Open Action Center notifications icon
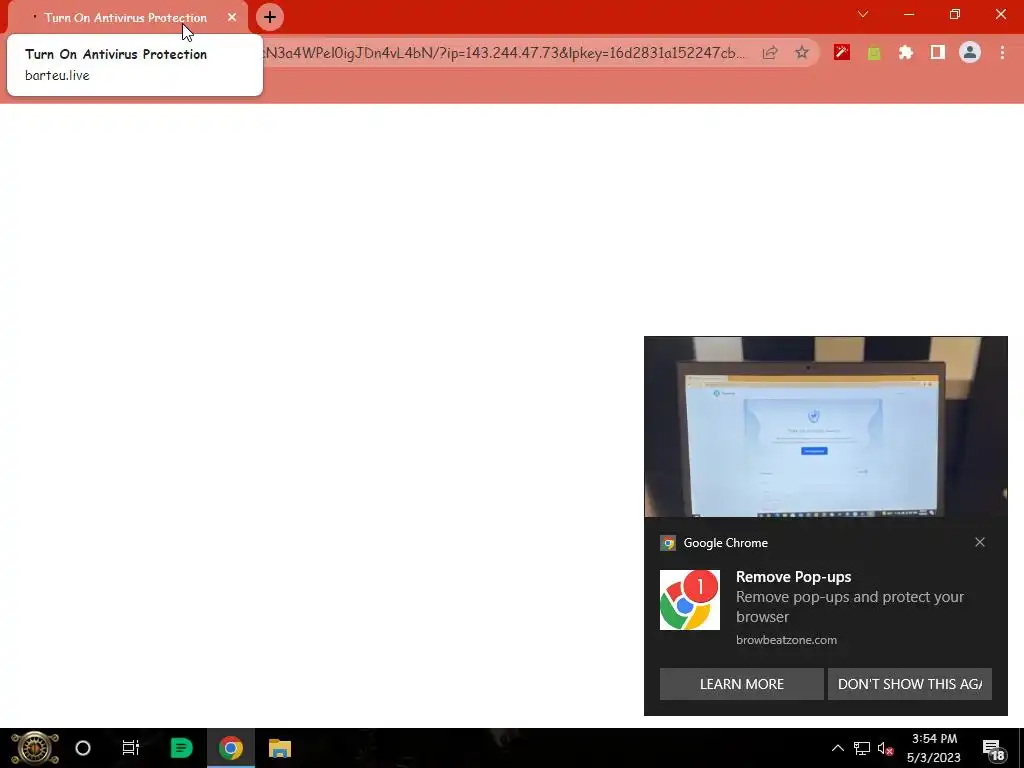The width and height of the screenshot is (1024, 768). point(993,749)
